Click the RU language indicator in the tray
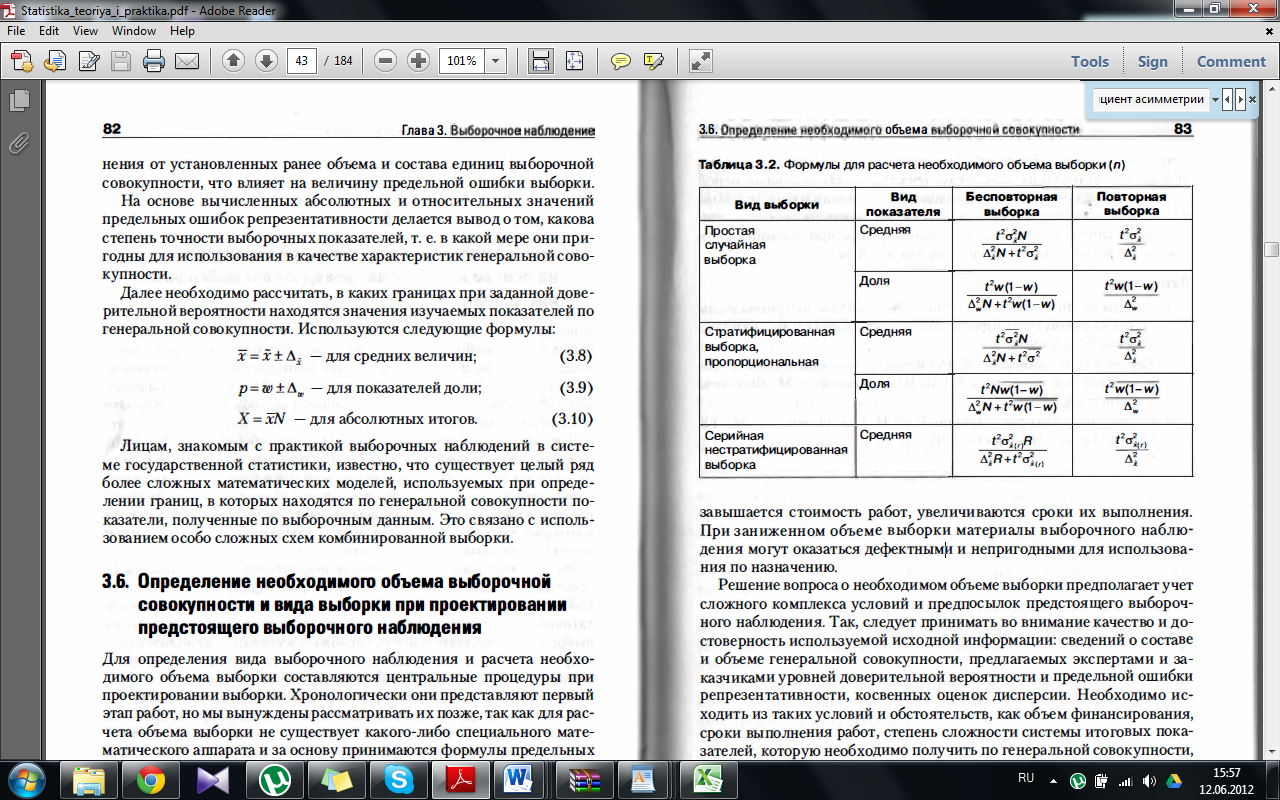1280x800 pixels. click(1026, 777)
